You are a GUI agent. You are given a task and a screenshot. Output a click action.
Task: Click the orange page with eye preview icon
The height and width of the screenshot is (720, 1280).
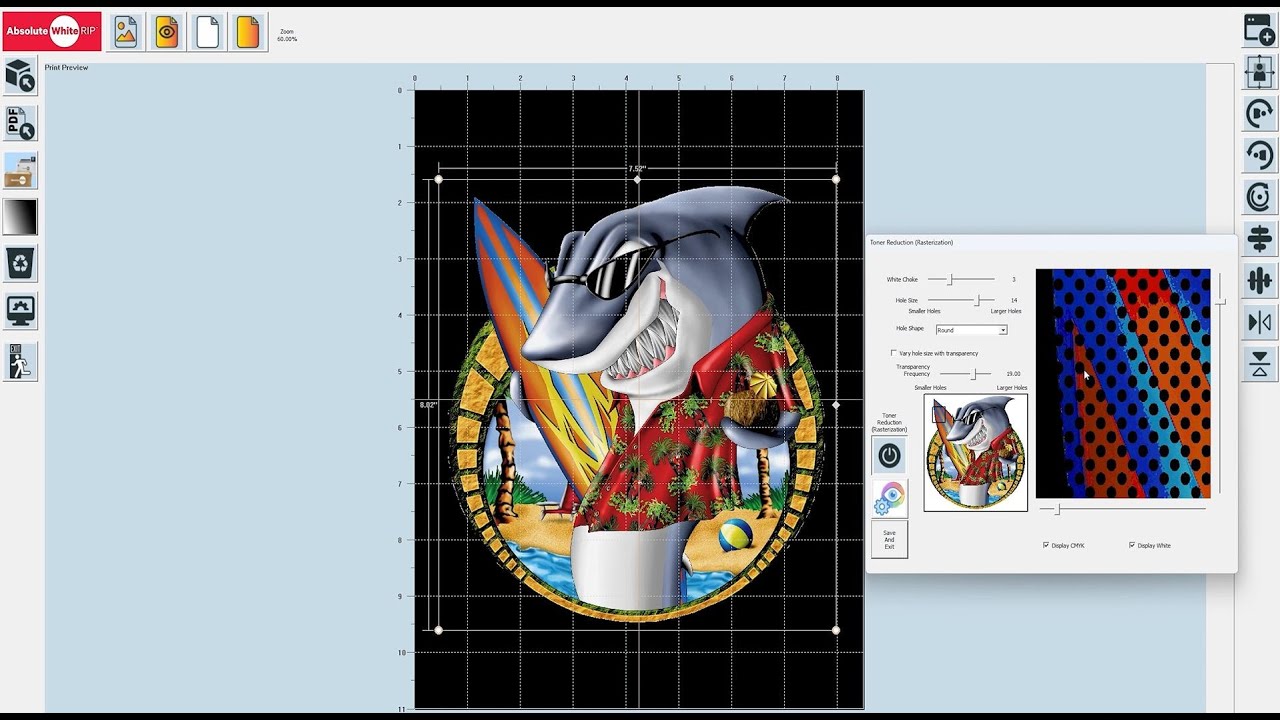(167, 32)
